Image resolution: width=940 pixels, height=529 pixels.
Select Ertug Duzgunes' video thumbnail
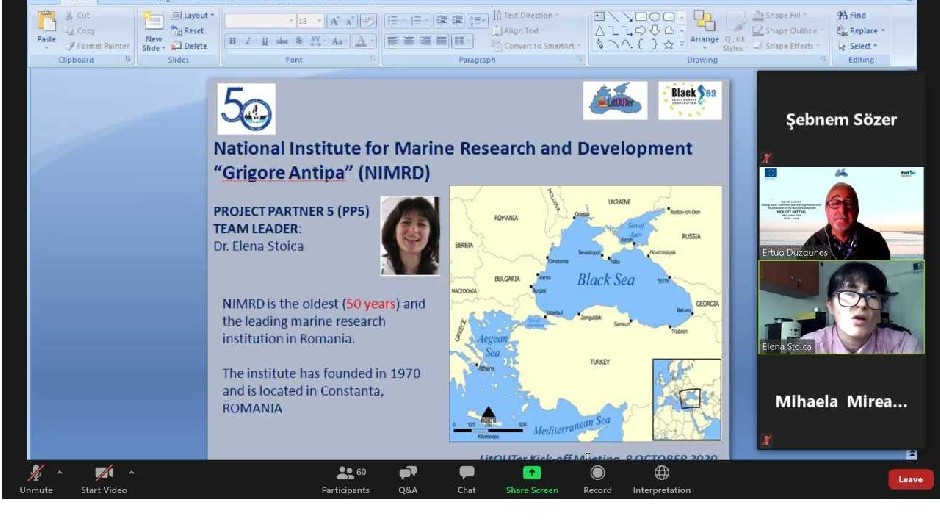[x=840, y=213]
